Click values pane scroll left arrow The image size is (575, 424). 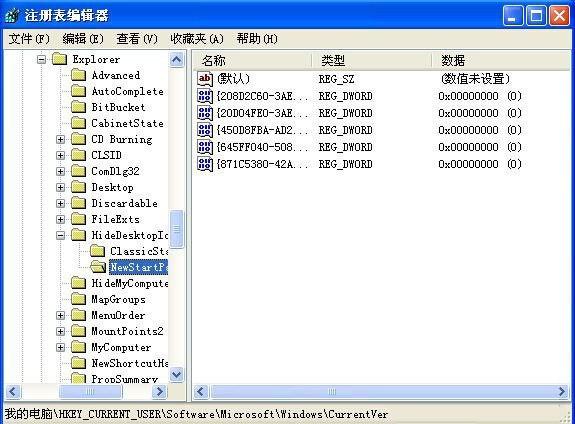point(201,392)
